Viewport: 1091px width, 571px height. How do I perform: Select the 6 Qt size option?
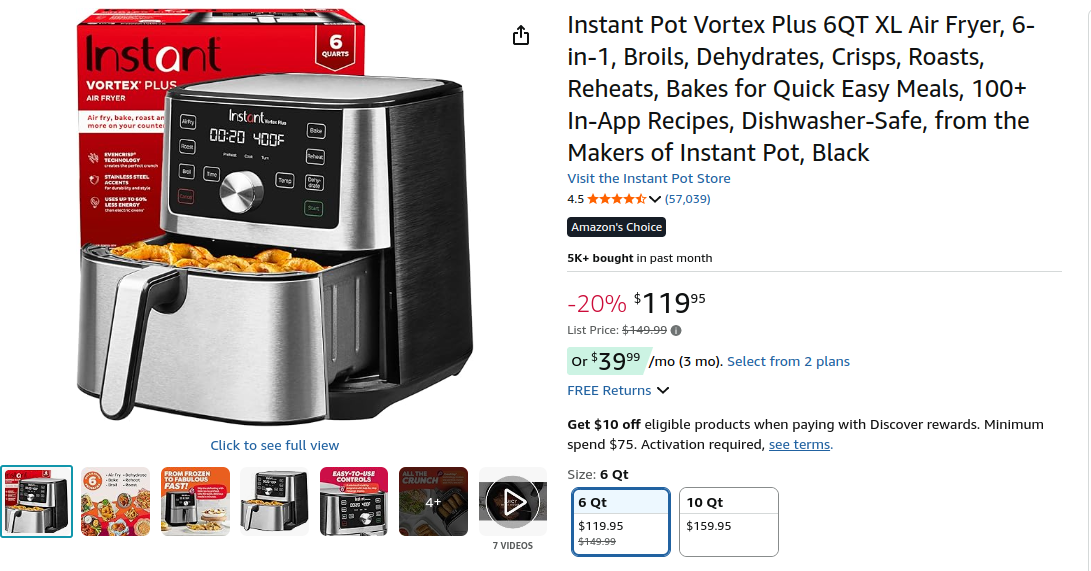coord(621,522)
